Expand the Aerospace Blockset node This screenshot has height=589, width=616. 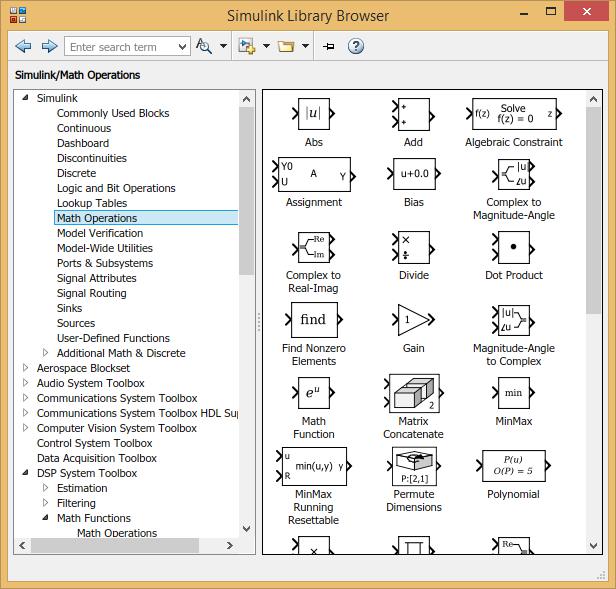click(x=26, y=368)
